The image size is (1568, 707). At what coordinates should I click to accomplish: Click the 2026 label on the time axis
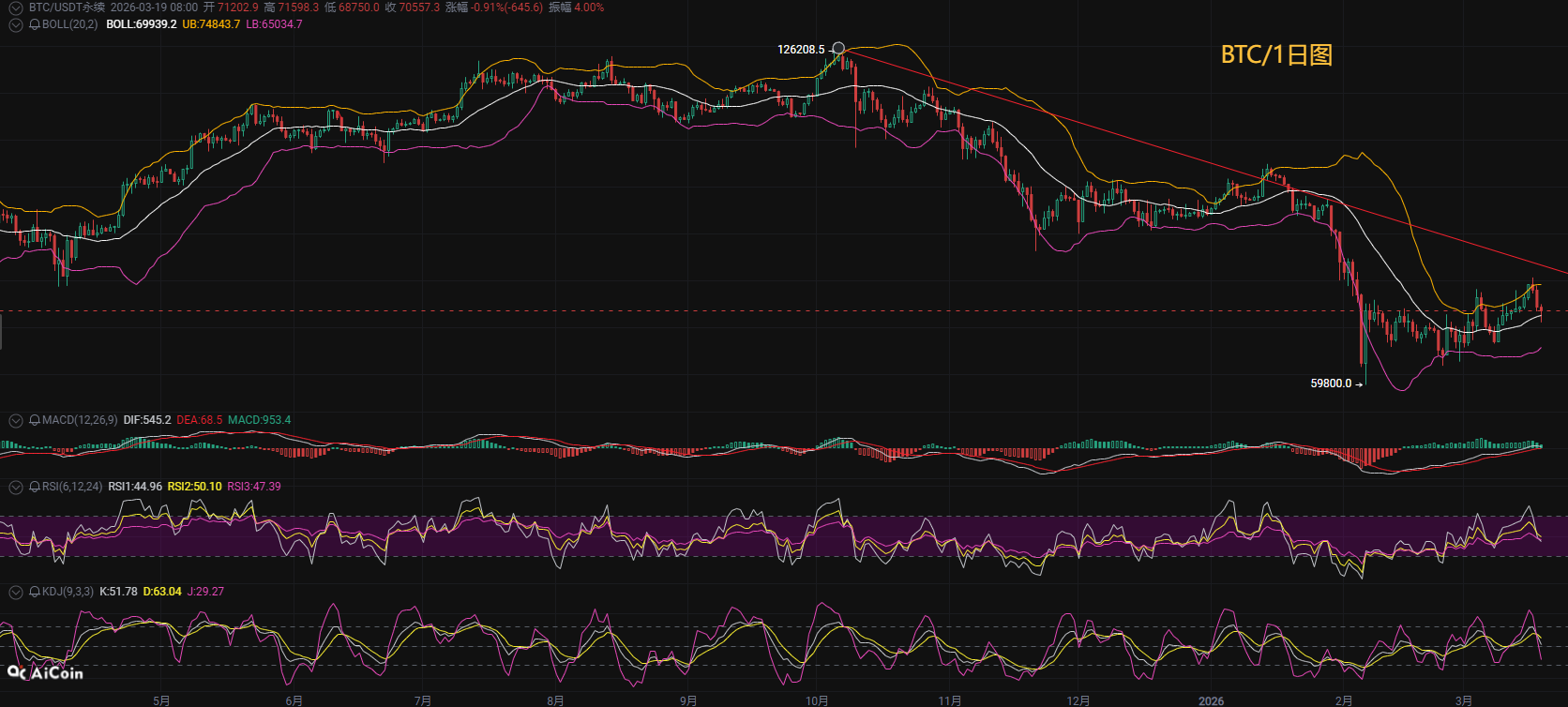tap(1211, 700)
